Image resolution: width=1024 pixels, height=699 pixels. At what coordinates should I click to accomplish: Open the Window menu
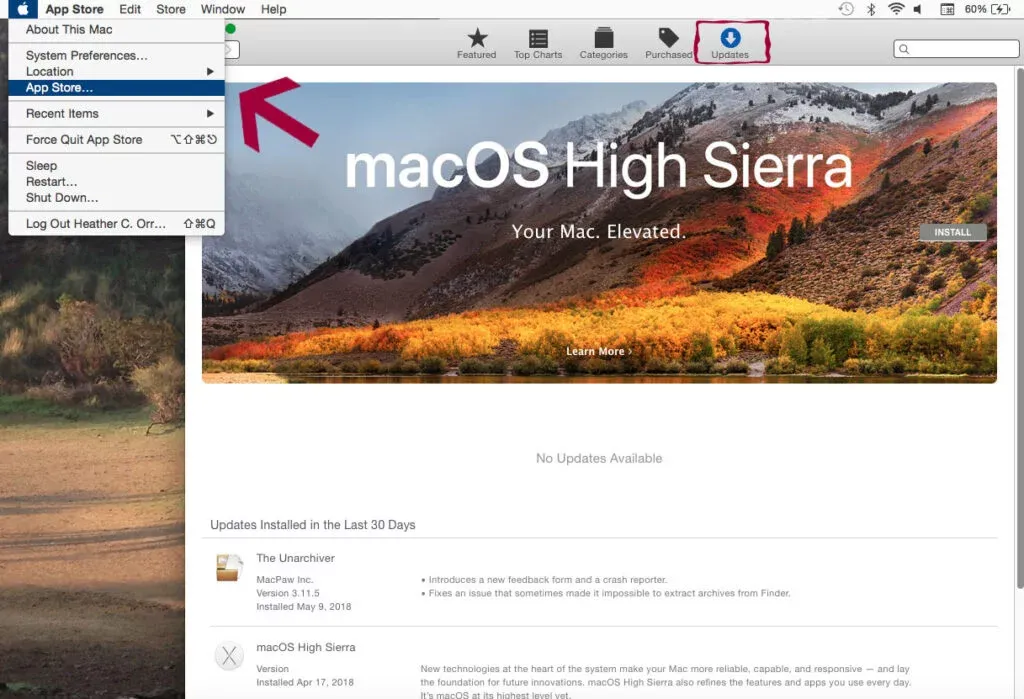pos(223,9)
